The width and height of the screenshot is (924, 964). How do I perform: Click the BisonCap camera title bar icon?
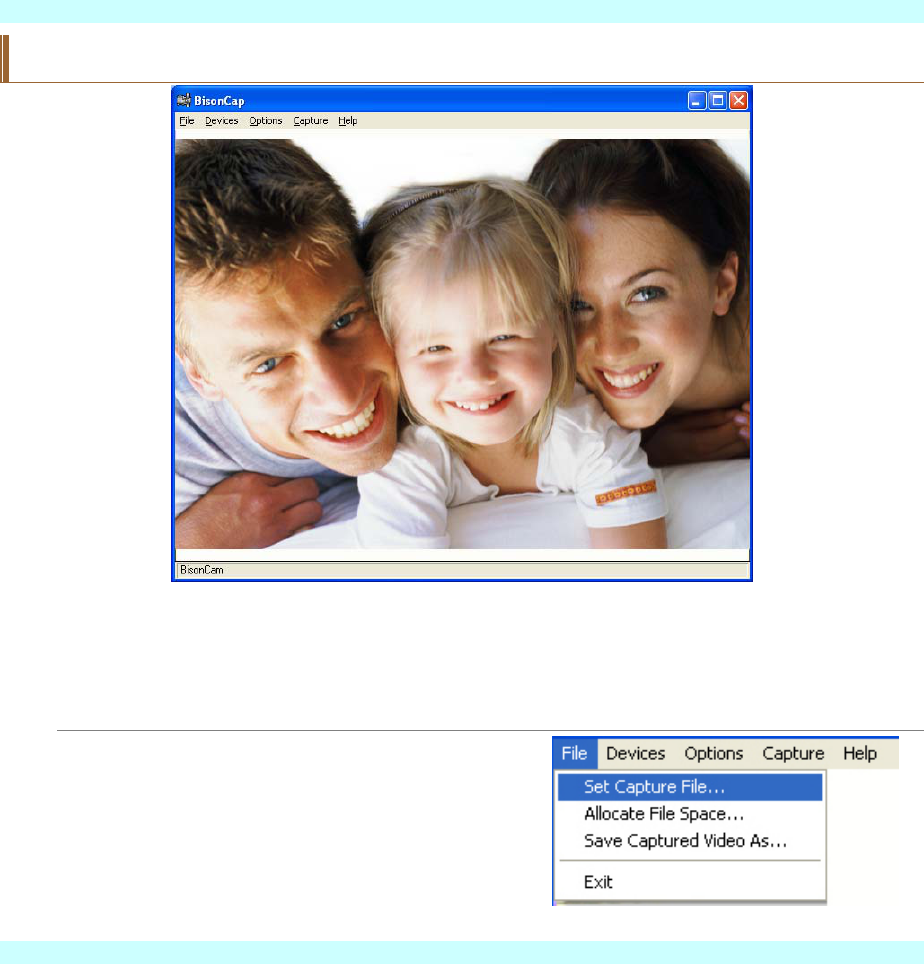pos(184,100)
